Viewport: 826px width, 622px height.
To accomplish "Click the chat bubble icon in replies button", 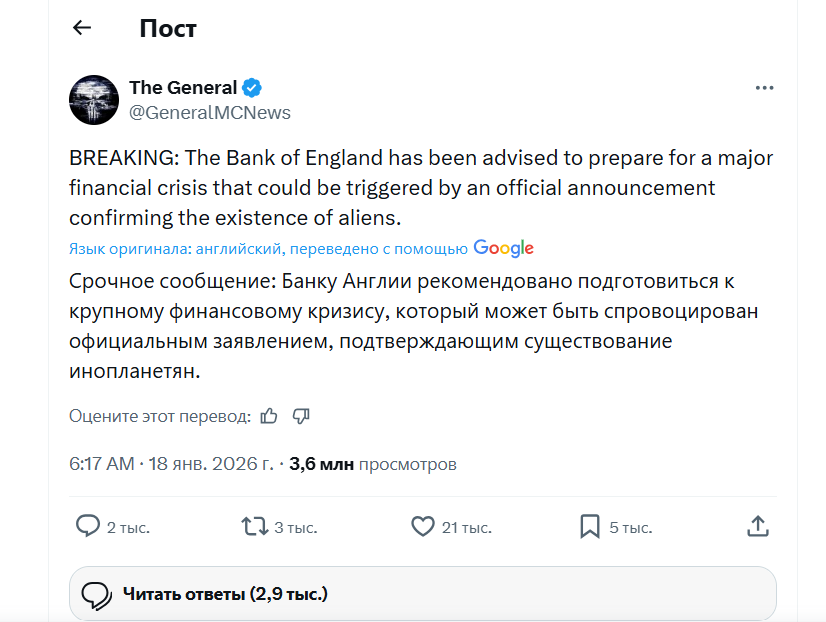I will (x=96, y=595).
